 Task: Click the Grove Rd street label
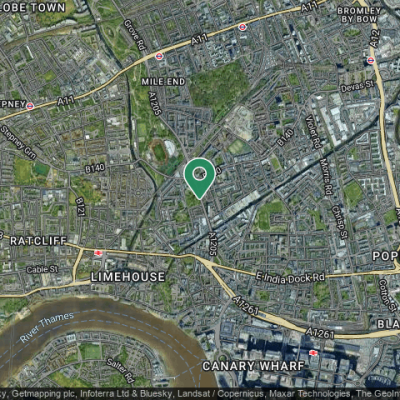pos(135,35)
